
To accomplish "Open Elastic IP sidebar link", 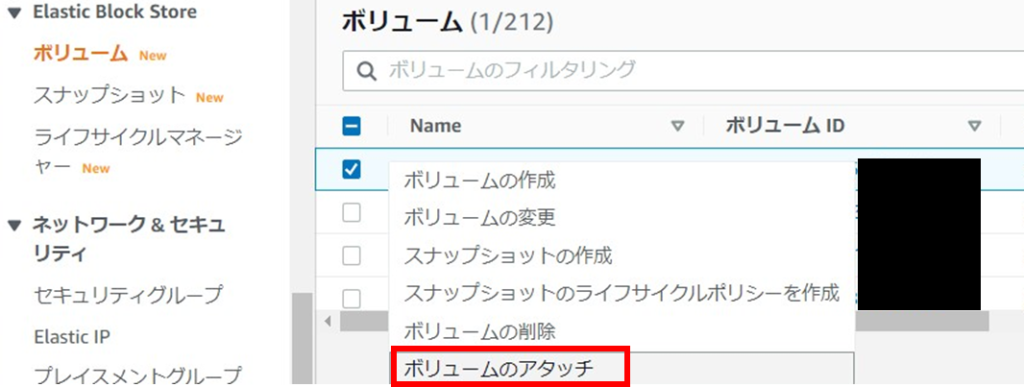I will (72, 337).
